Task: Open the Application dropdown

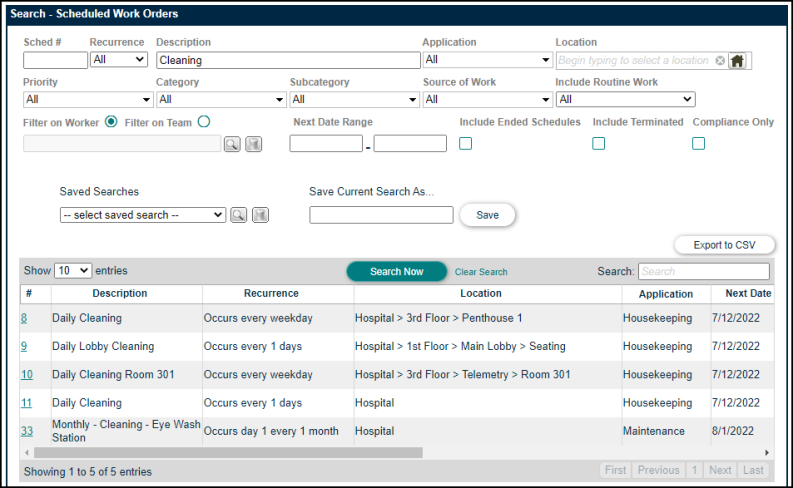Action: point(488,60)
